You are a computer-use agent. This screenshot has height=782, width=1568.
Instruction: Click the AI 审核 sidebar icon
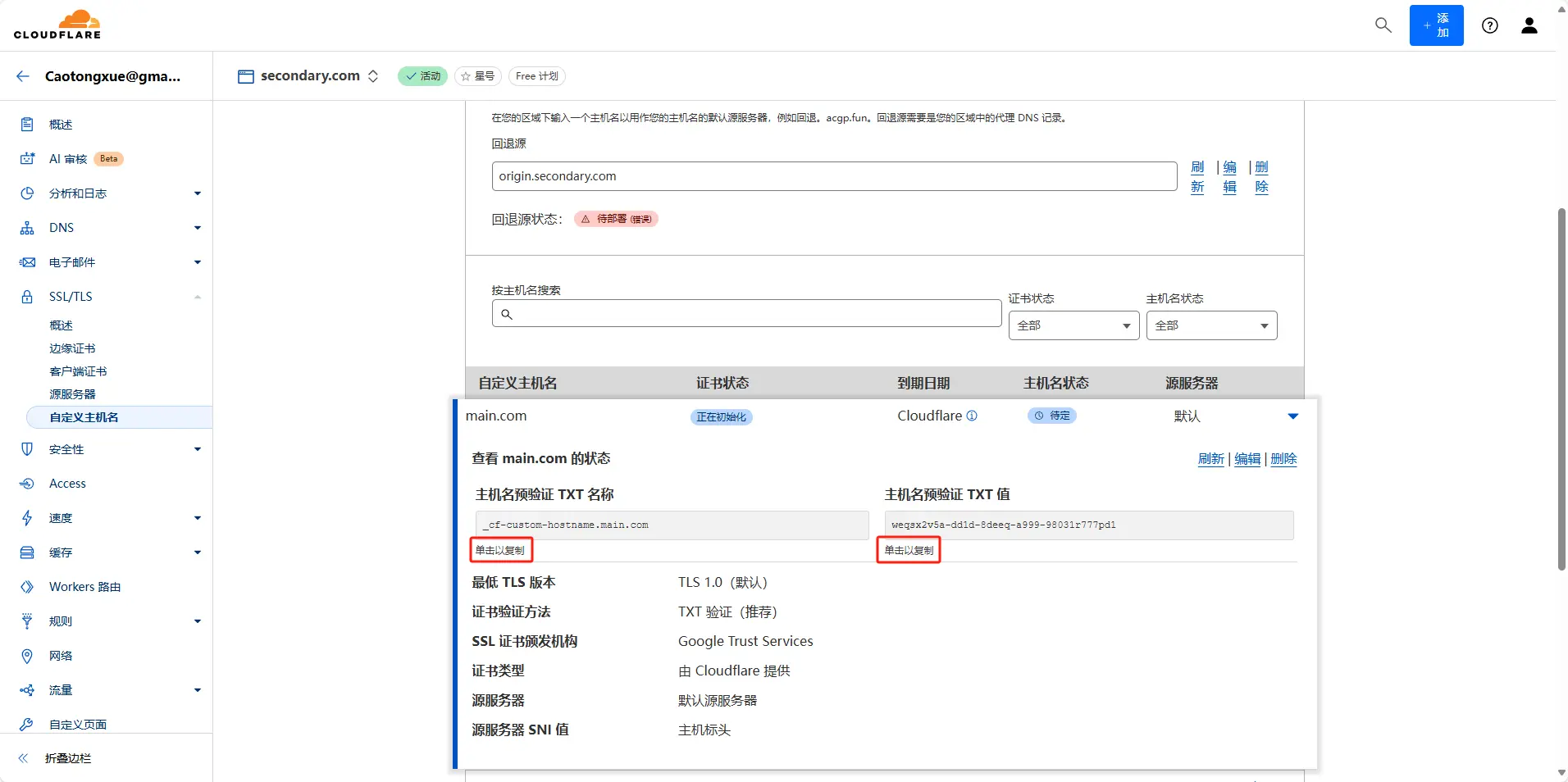[27, 159]
